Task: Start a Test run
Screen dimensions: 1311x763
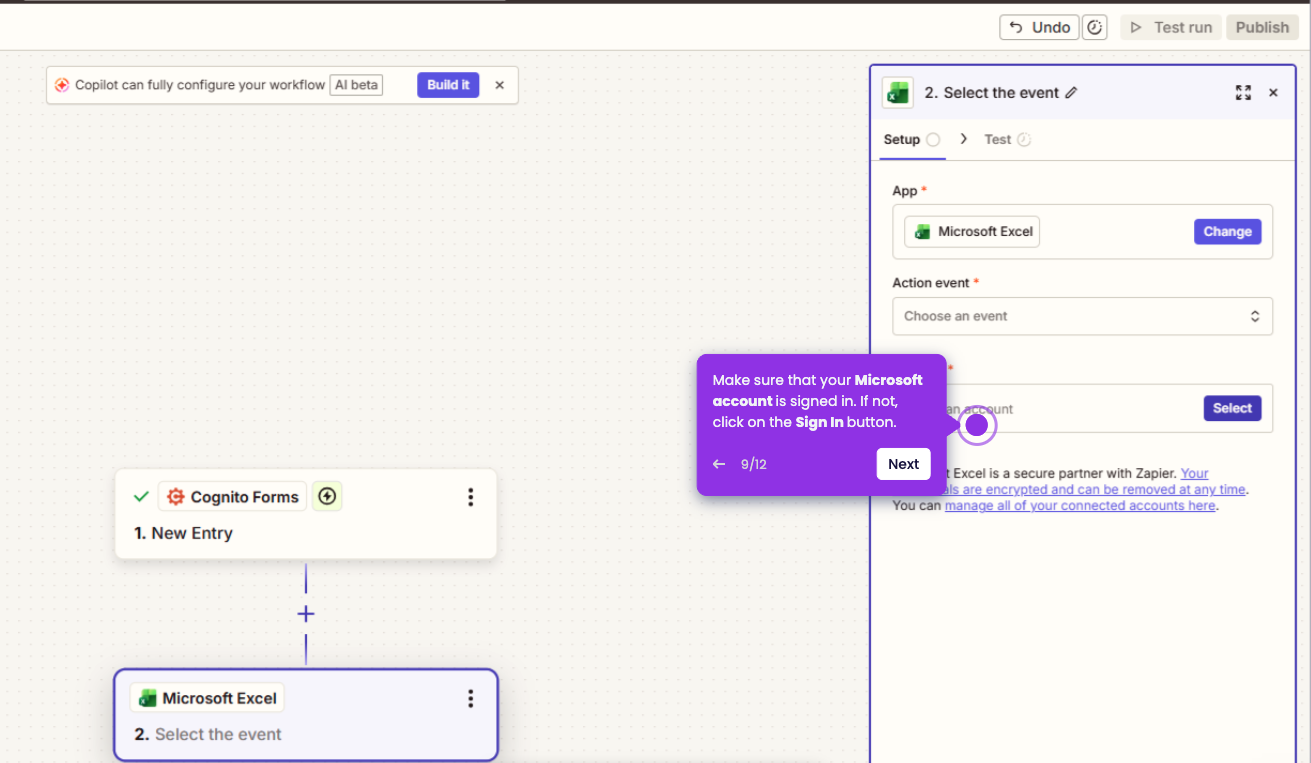Action: tap(1171, 27)
